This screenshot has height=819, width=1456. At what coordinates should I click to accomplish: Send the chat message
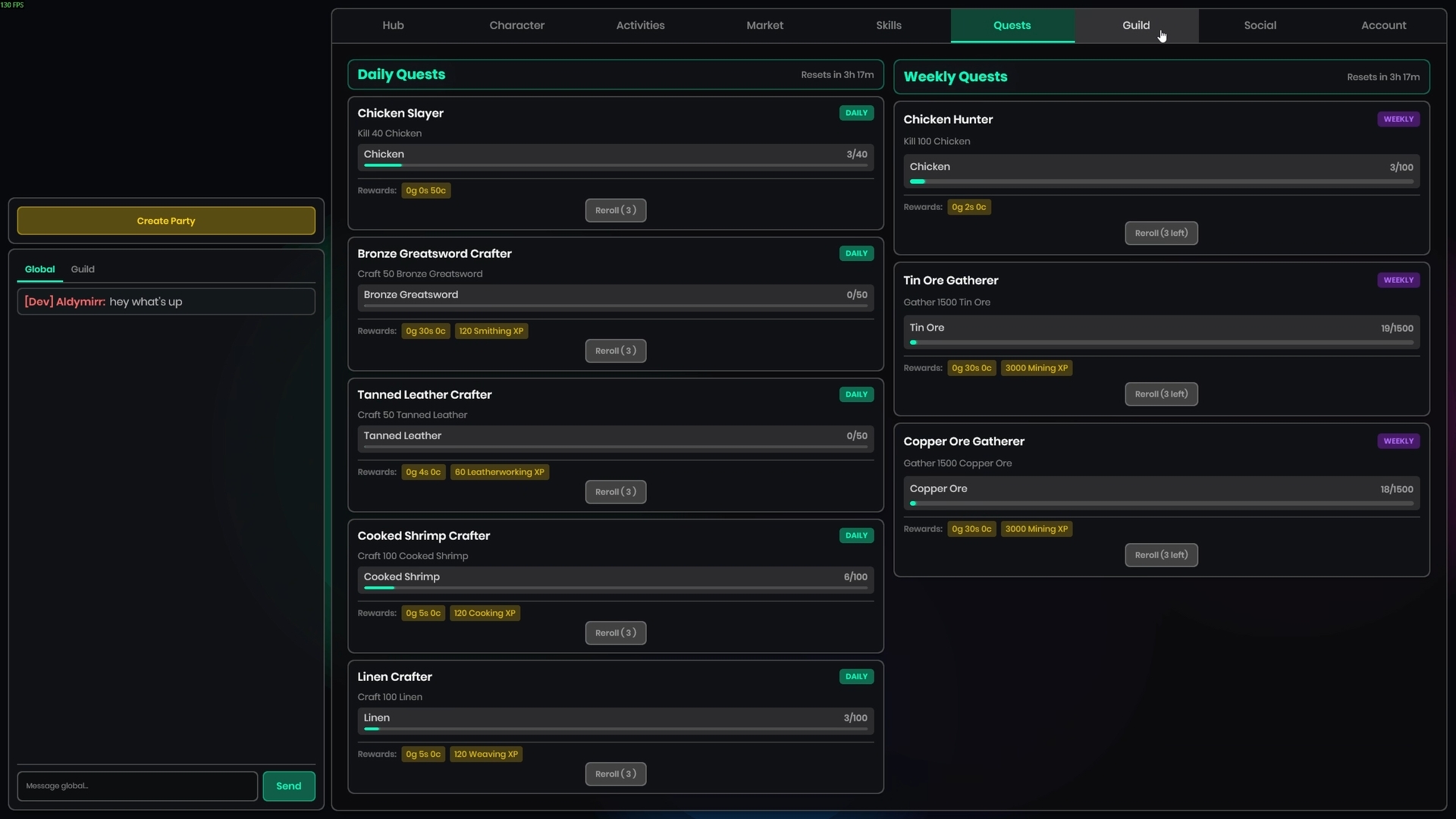(x=288, y=786)
